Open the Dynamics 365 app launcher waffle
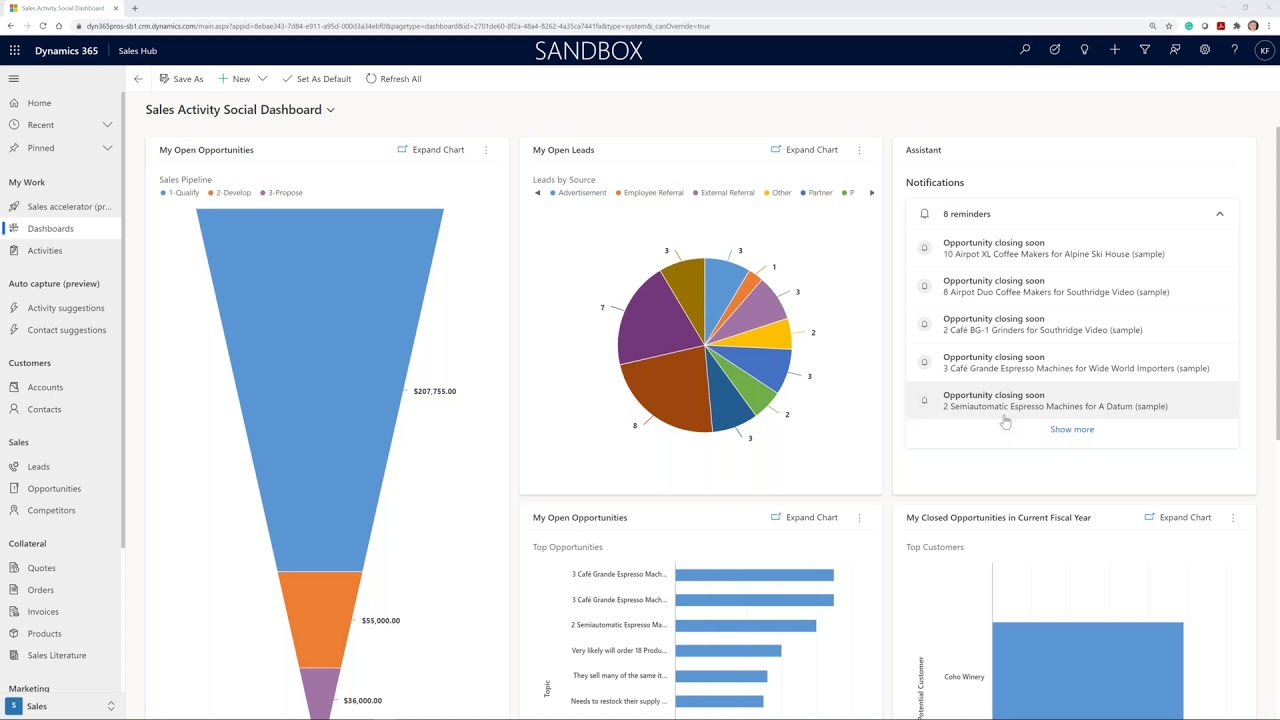The image size is (1280, 720). pos(14,50)
